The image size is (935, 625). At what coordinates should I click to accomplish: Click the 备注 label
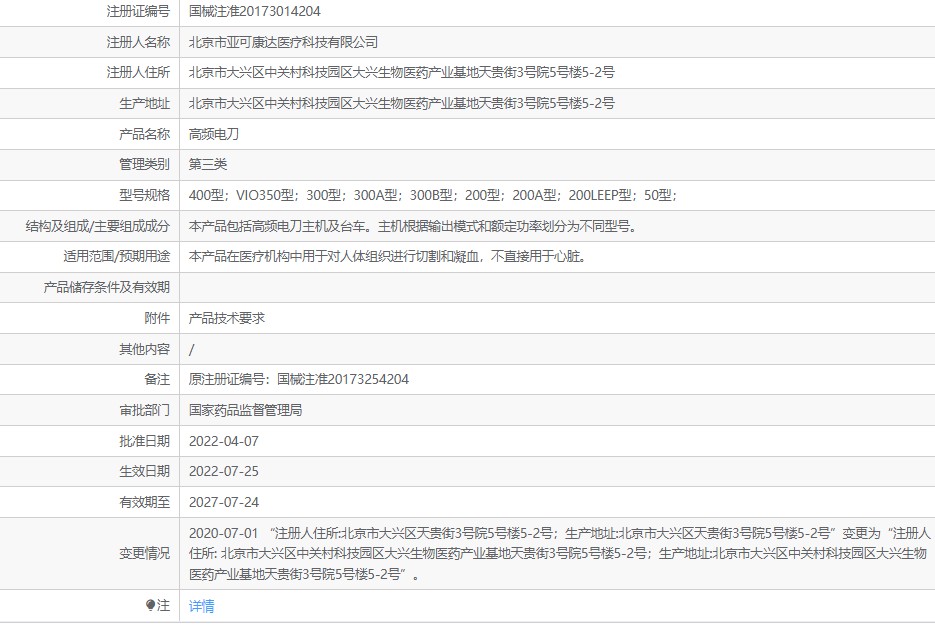157,380
